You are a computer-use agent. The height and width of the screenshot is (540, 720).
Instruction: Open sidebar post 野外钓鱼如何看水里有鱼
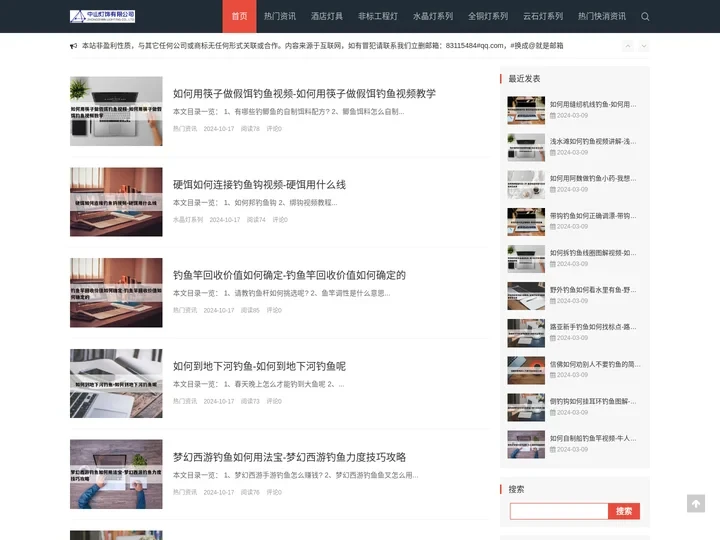(593, 290)
